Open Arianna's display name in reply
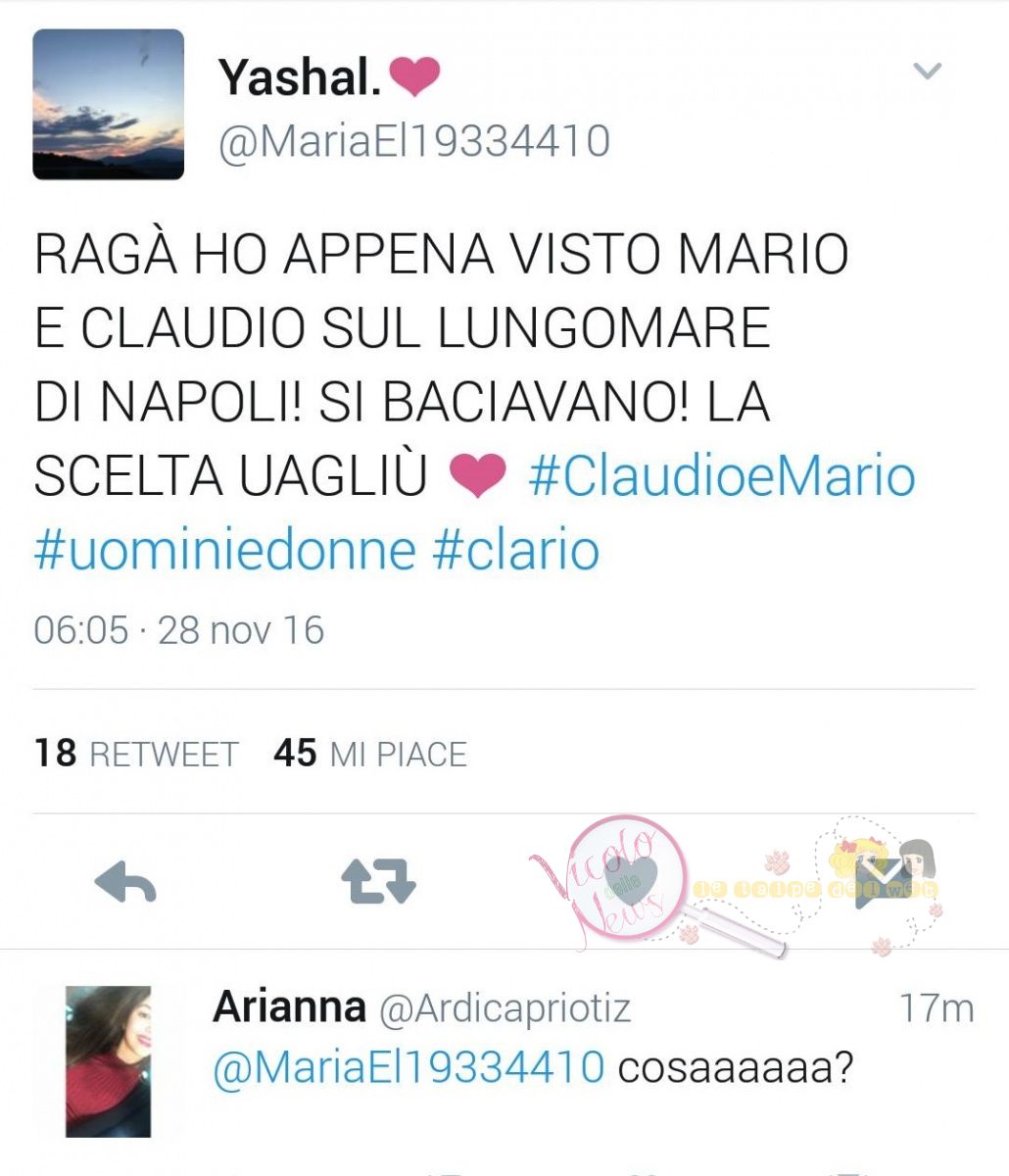This screenshot has height=1176, width=1009. coord(289,1006)
